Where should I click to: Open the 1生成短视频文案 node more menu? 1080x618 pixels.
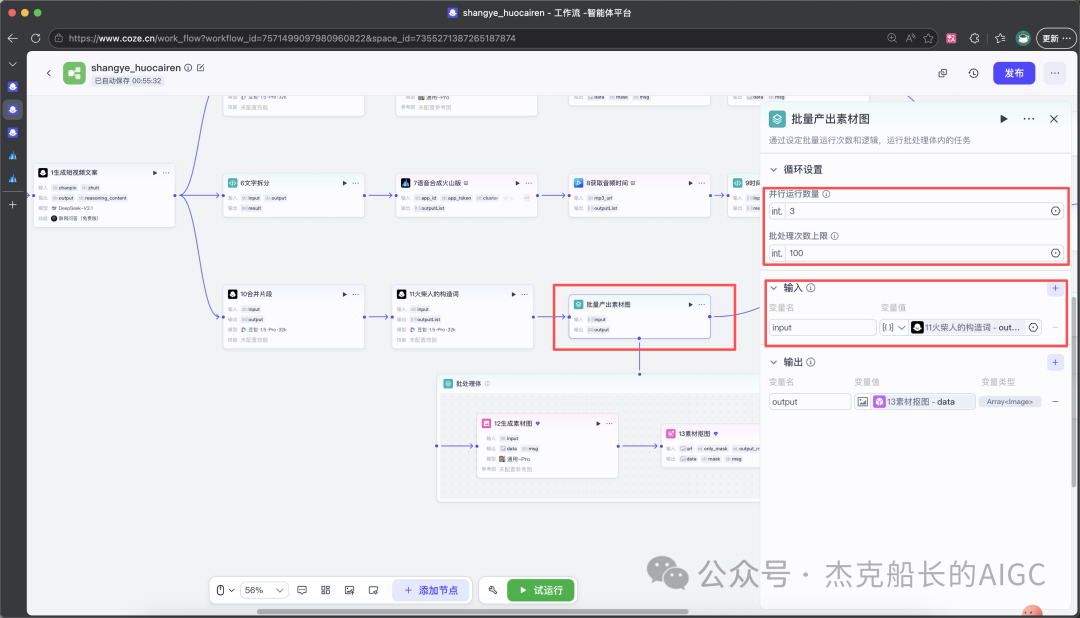[166, 173]
